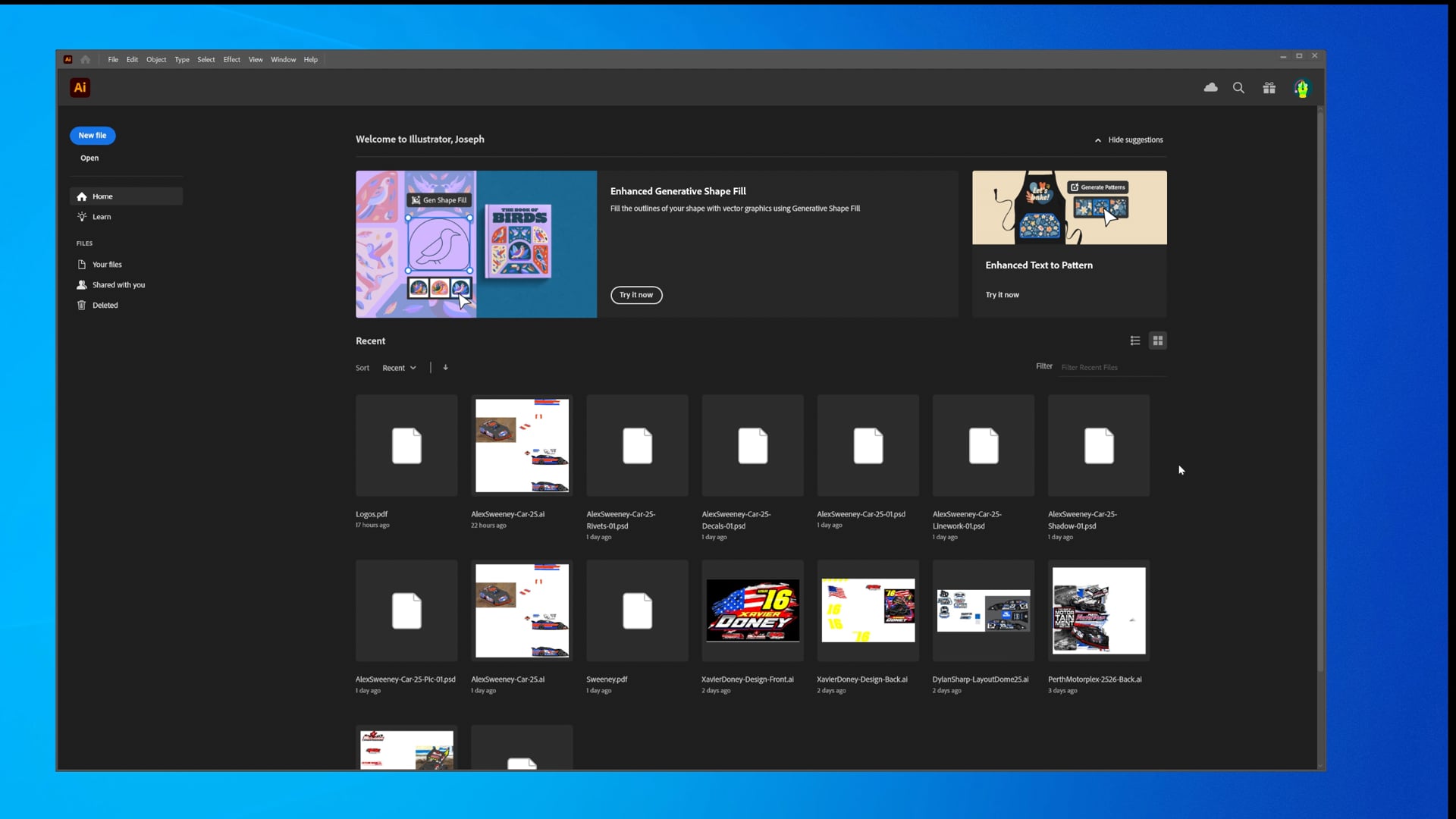Image resolution: width=1456 pixels, height=819 pixels.
Task: Switch to grid view
Action: pos(1157,340)
